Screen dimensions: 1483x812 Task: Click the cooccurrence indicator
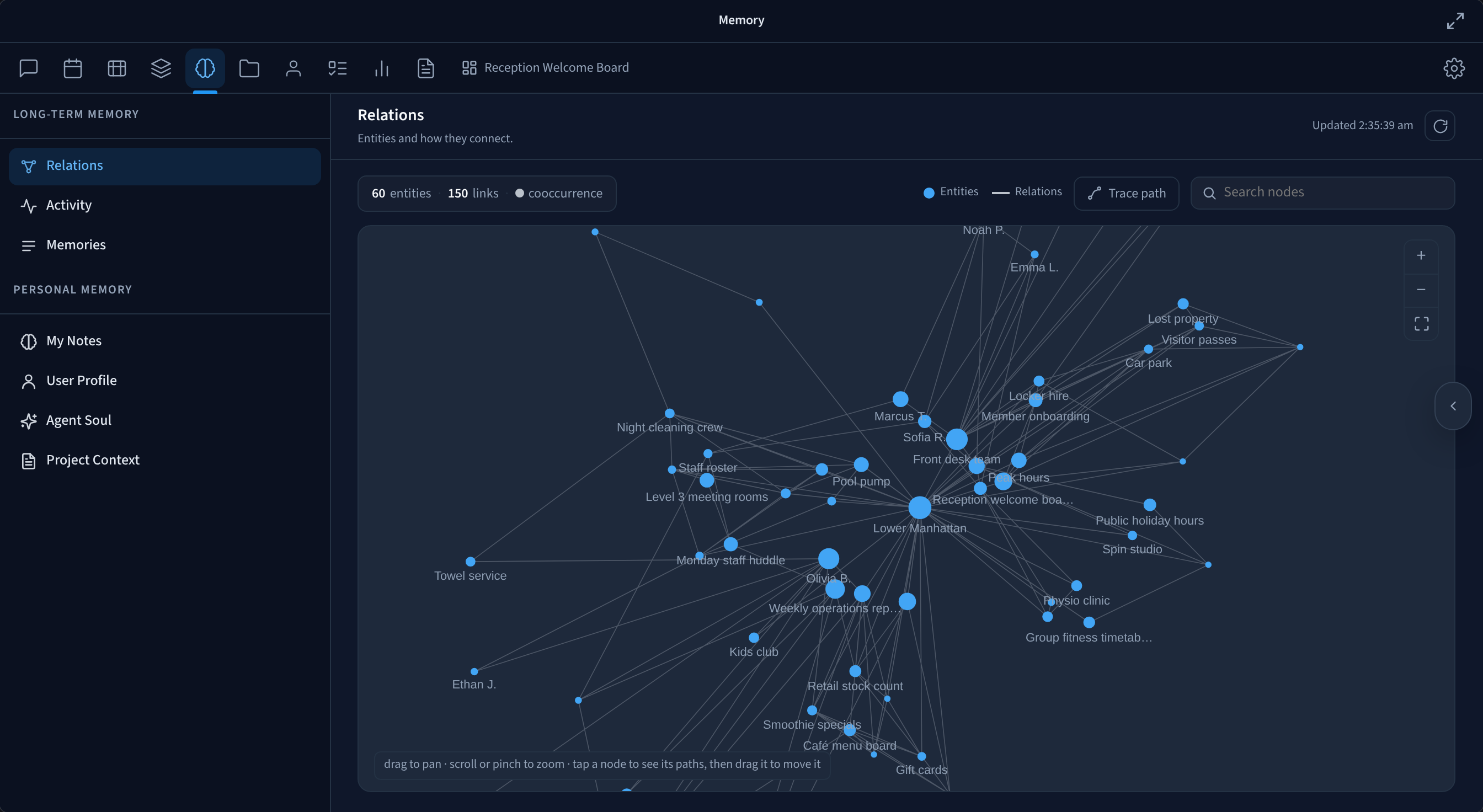coord(558,194)
